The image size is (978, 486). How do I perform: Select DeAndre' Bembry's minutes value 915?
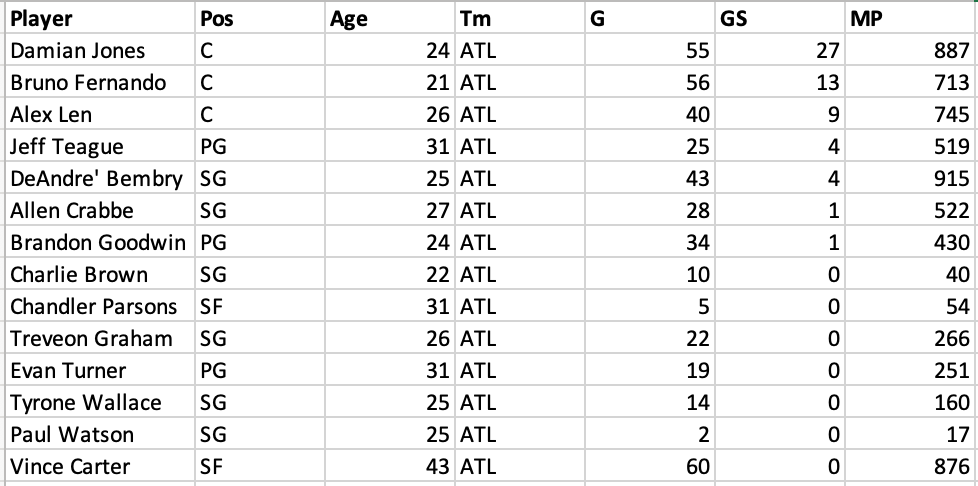[911, 178]
